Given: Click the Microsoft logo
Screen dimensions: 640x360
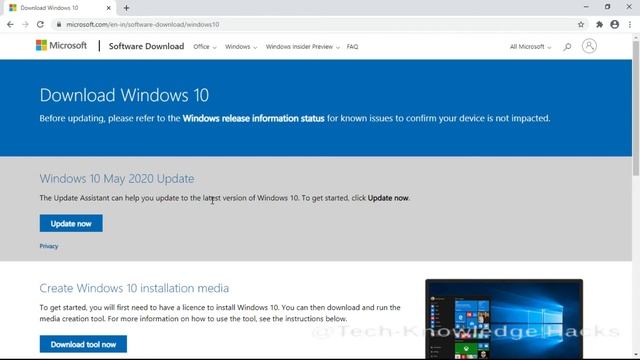Looking at the screenshot, I should pos(61,45).
